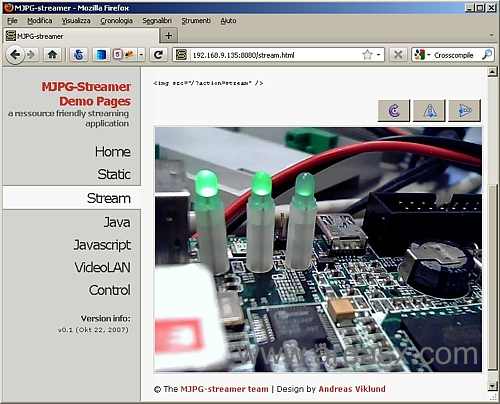The width and height of the screenshot is (500, 404).
Task: Go to the Home page link
Action: tap(113, 152)
